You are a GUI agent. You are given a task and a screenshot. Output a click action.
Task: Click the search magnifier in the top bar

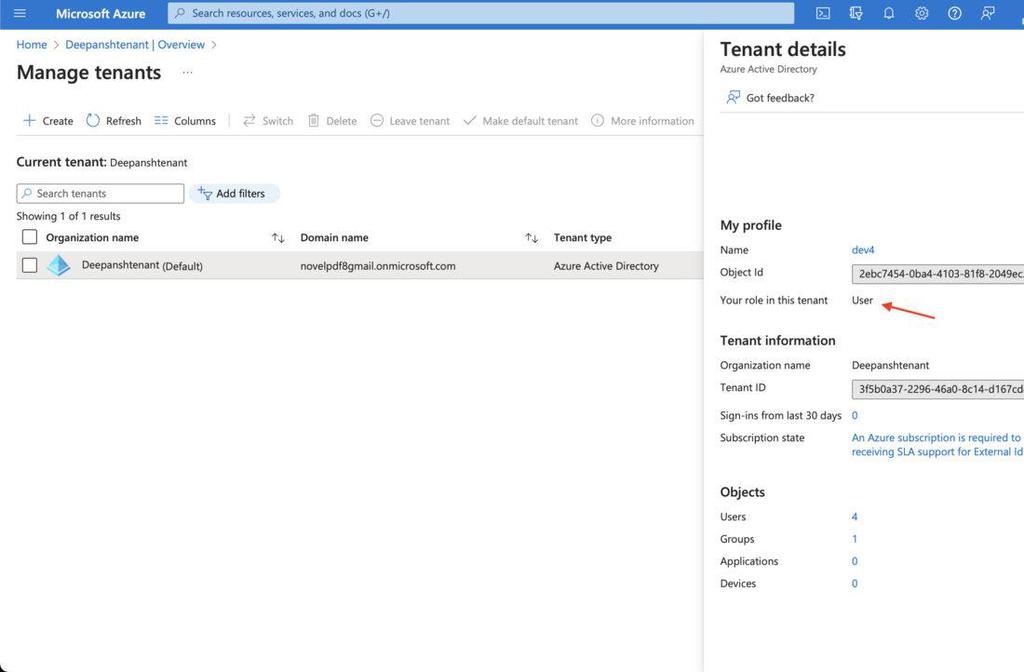coord(180,13)
